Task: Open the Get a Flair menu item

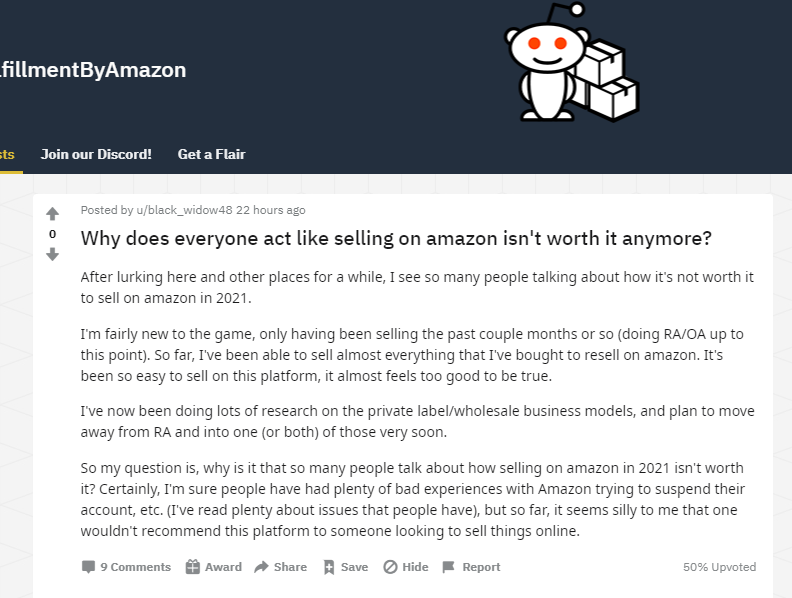Action: (x=212, y=154)
